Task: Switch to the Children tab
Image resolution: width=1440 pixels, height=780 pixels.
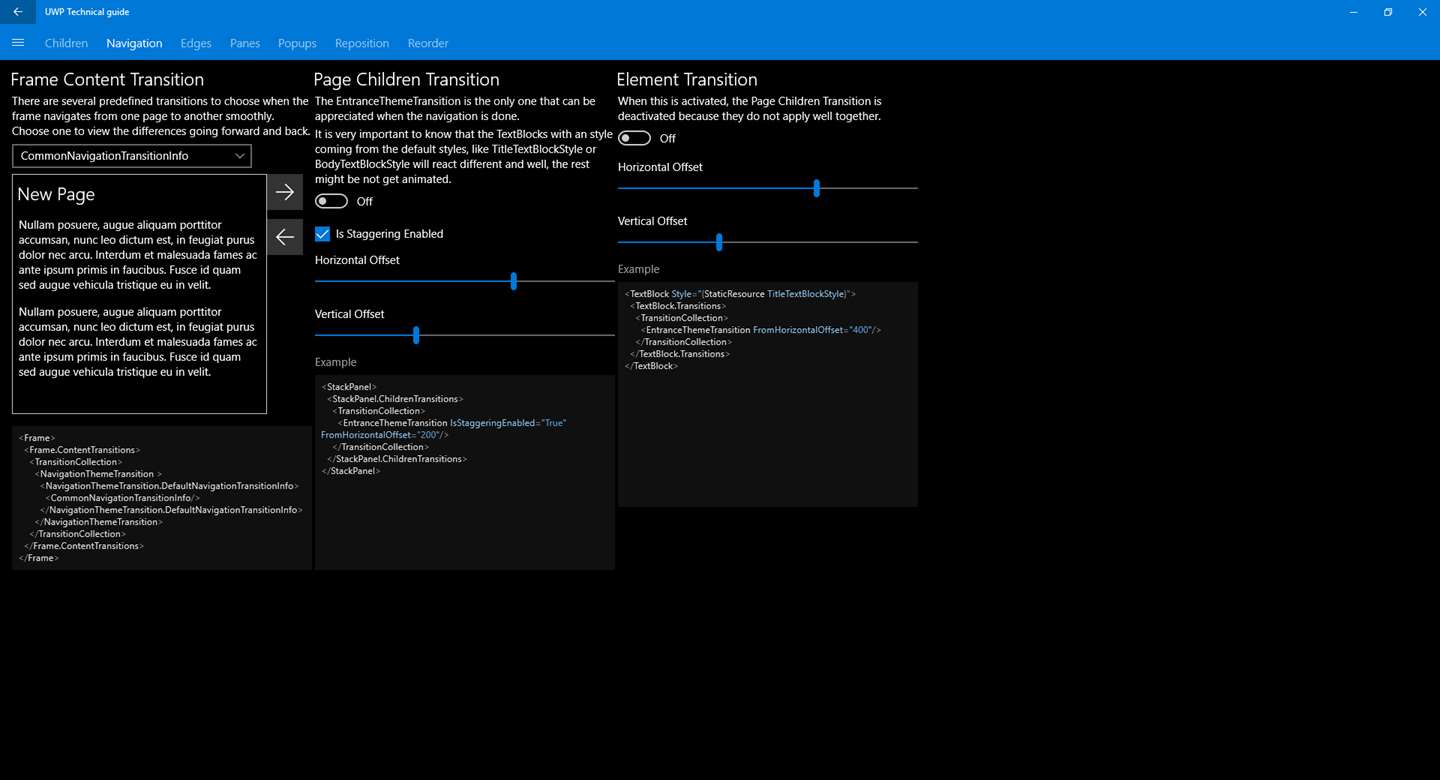Action: click(67, 43)
